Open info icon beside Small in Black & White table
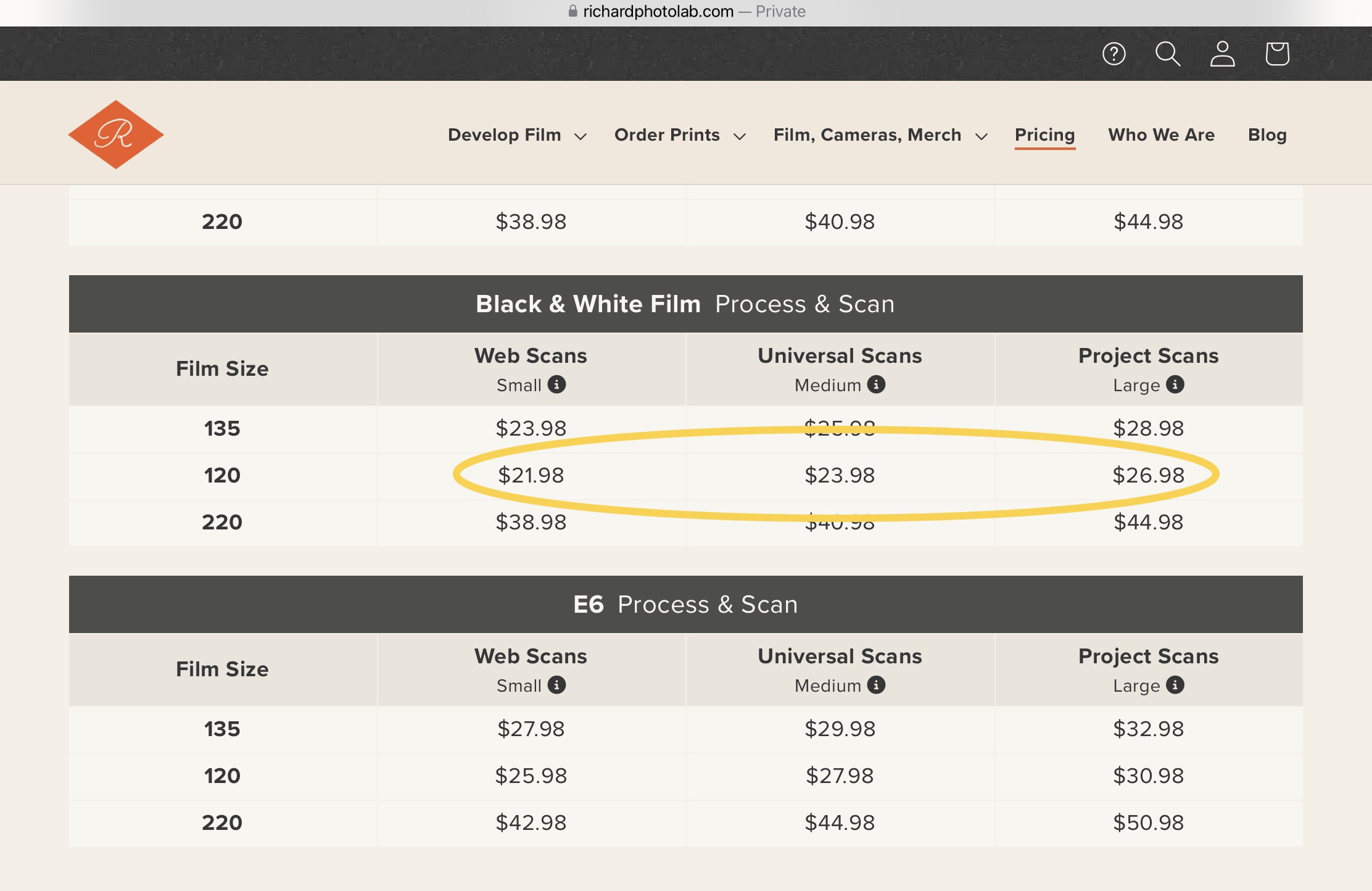 pos(556,384)
